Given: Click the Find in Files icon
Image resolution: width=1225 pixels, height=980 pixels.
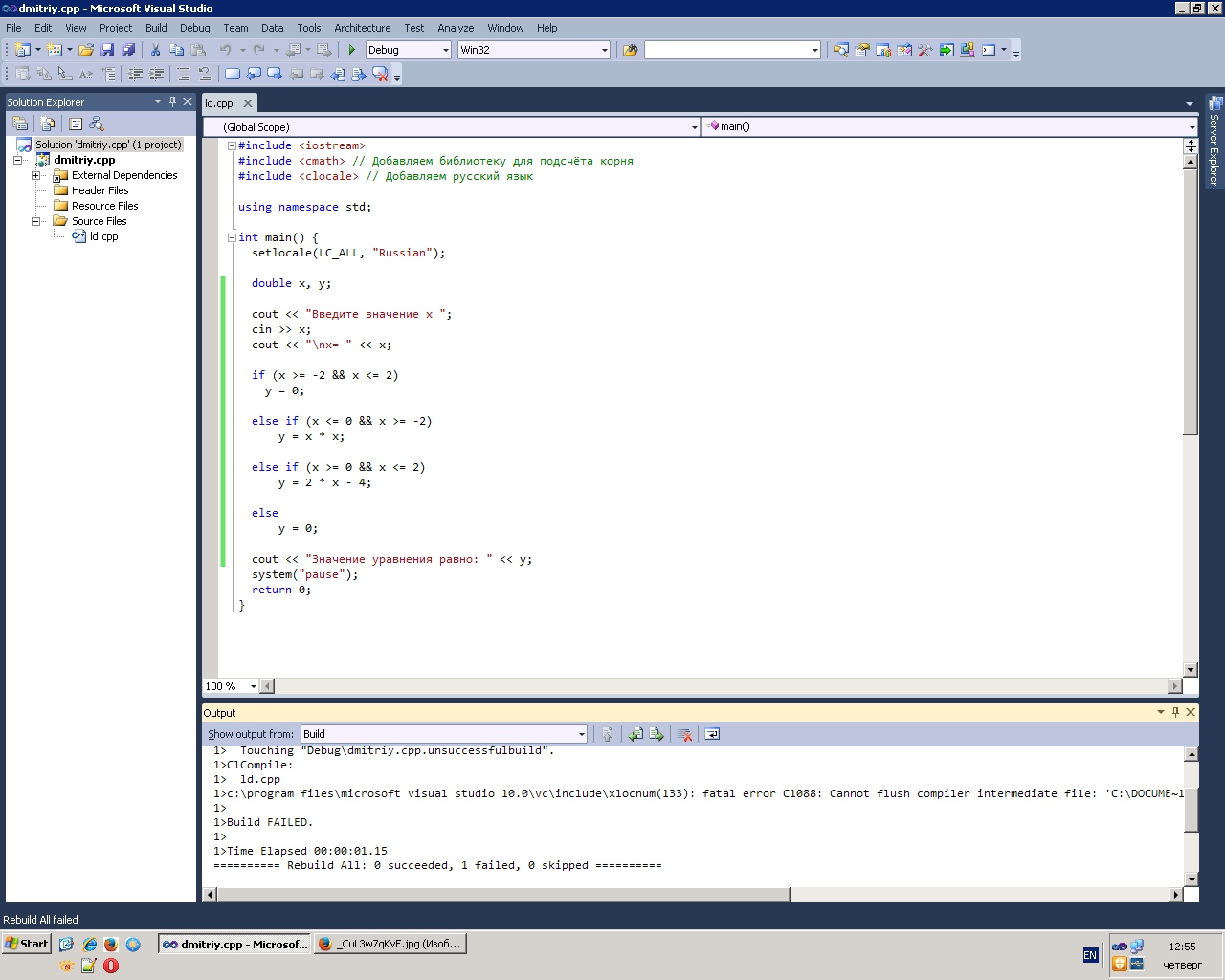Looking at the screenshot, I should point(630,50).
